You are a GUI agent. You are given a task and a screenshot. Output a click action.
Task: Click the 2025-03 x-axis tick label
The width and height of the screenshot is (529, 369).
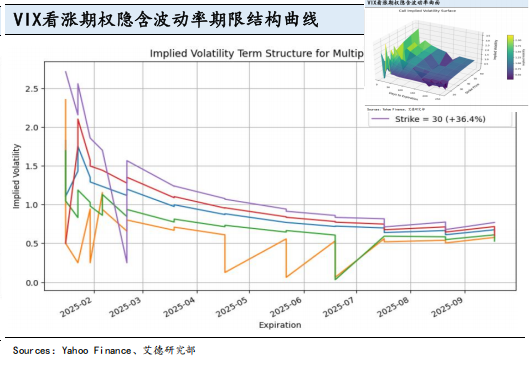(126, 307)
